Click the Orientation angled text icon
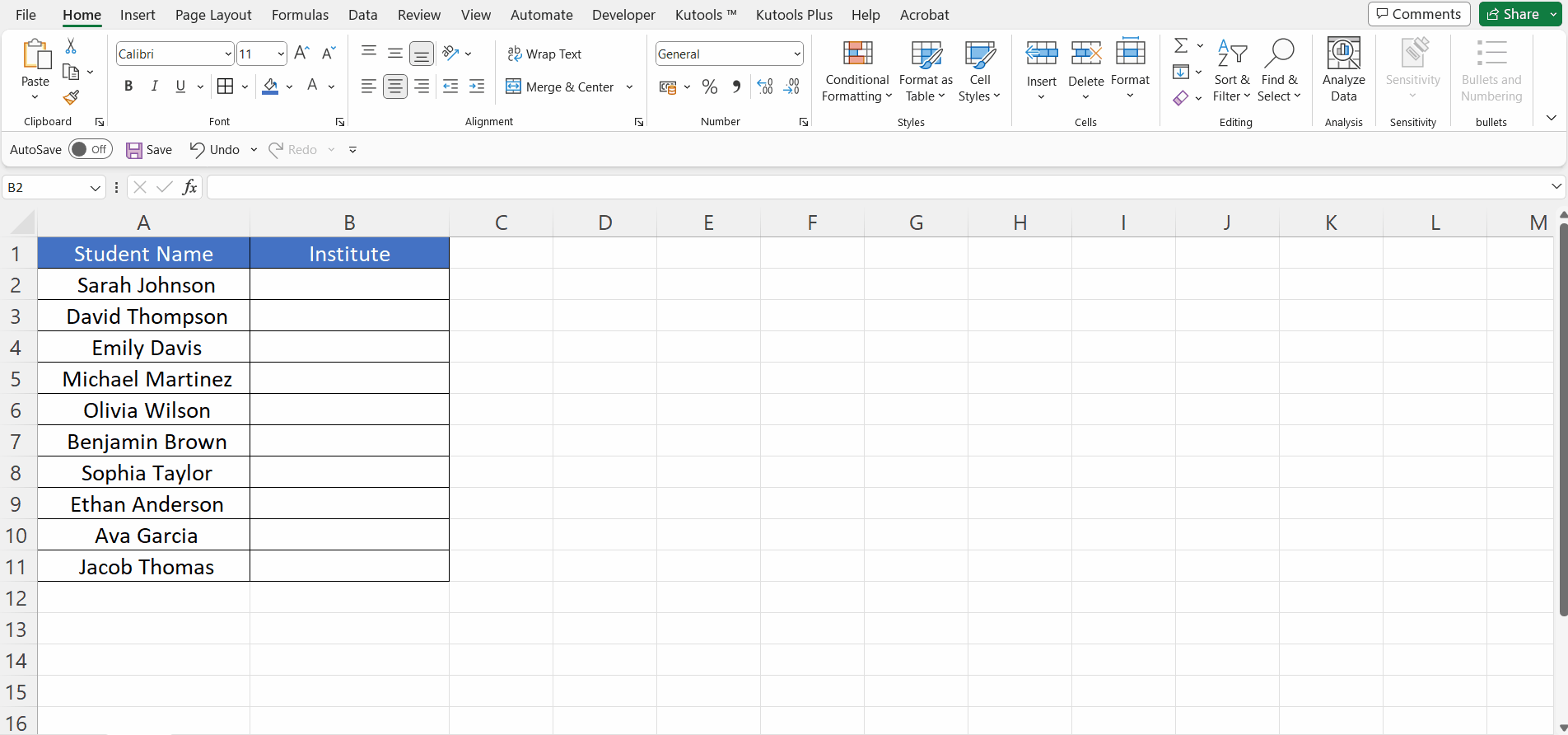1568x735 pixels. click(x=450, y=54)
